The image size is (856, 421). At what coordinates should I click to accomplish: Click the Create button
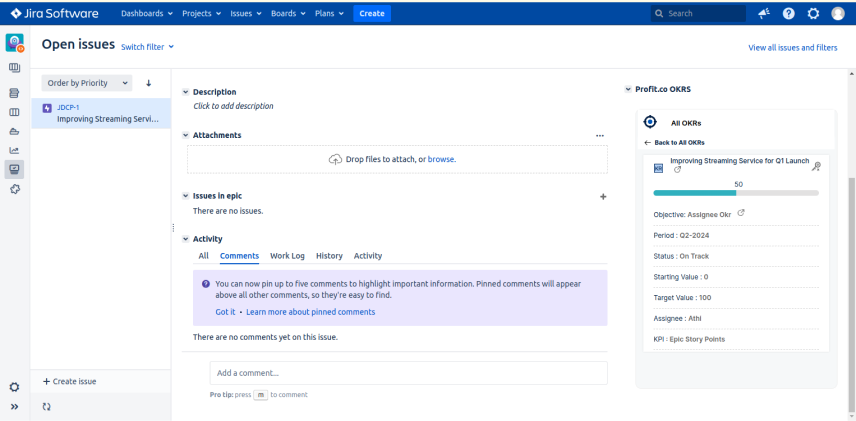click(x=372, y=14)
